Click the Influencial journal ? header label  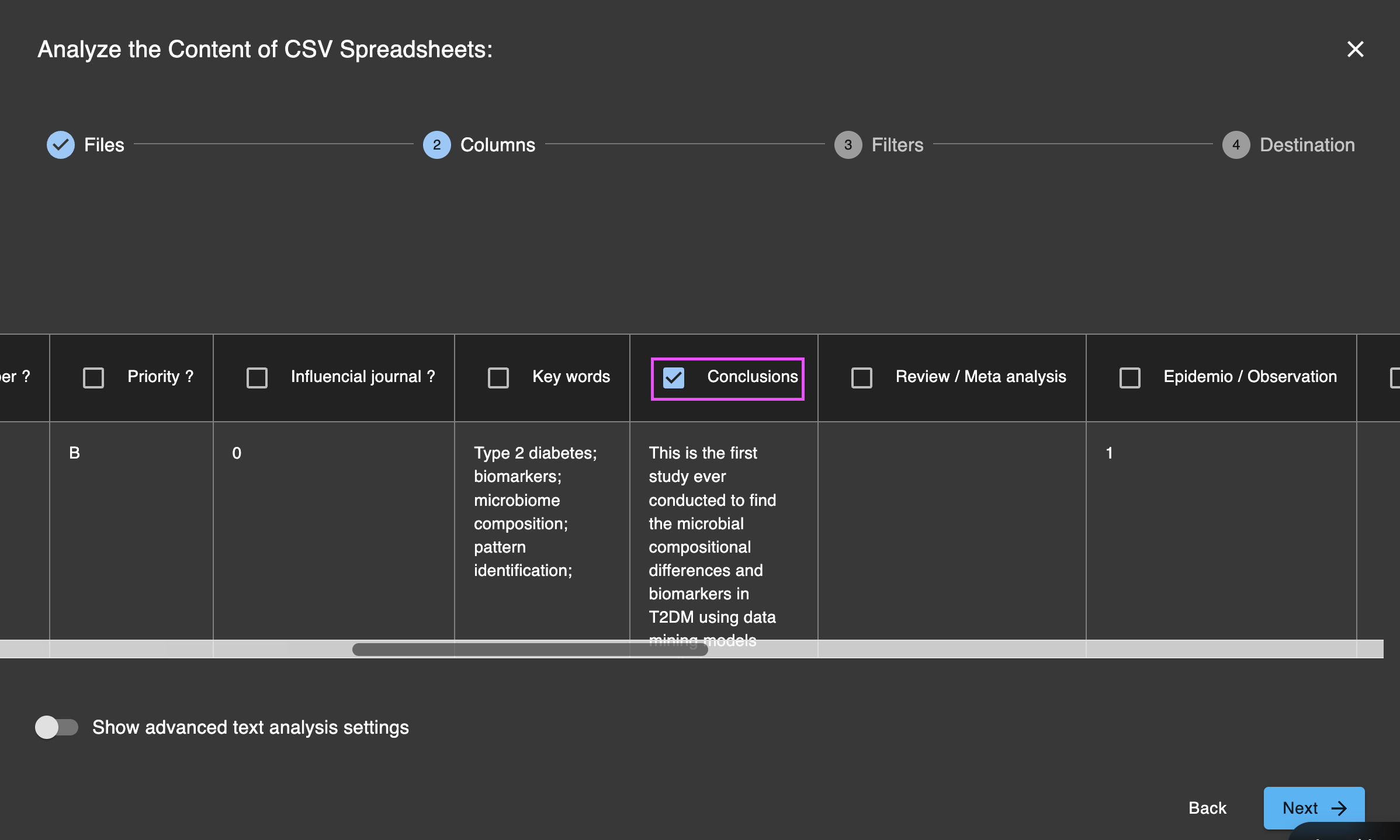pyautogui.click(x=363, y=377)
